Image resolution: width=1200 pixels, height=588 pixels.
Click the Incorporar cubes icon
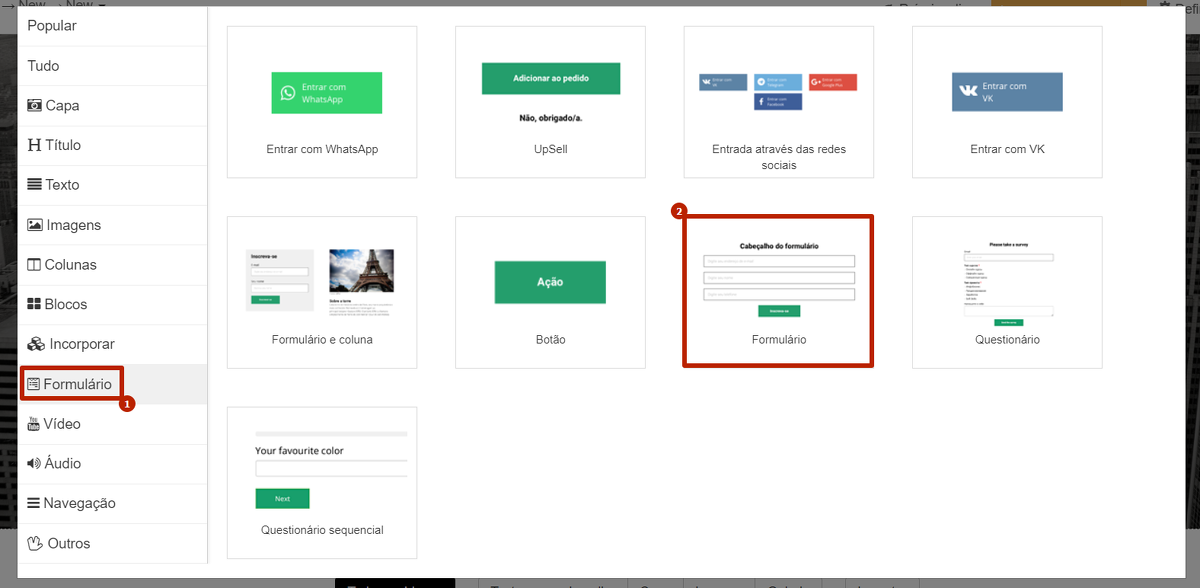tap(36, 344)
